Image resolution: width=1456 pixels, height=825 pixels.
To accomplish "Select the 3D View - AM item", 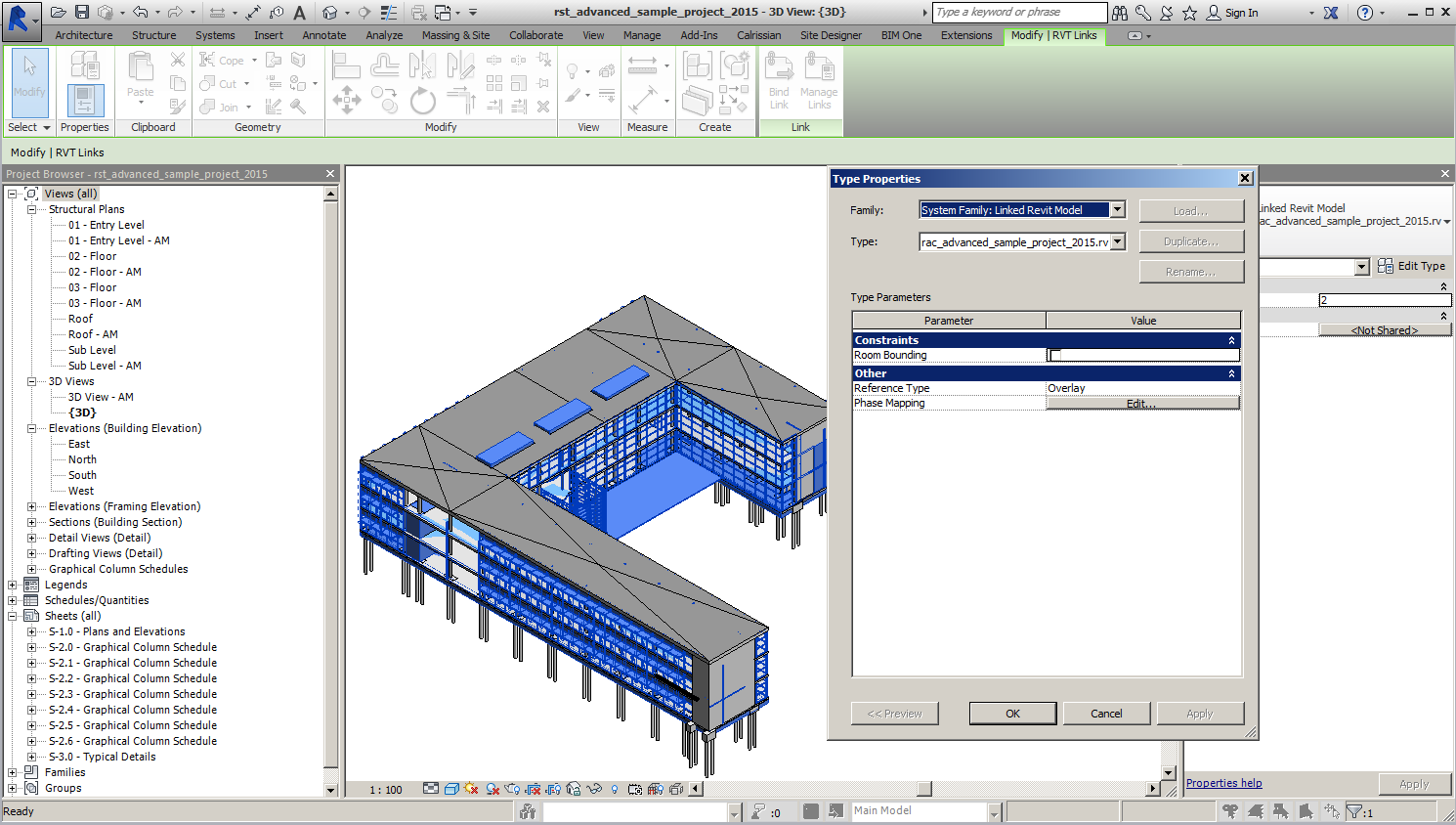I will (x=101, y=397).
